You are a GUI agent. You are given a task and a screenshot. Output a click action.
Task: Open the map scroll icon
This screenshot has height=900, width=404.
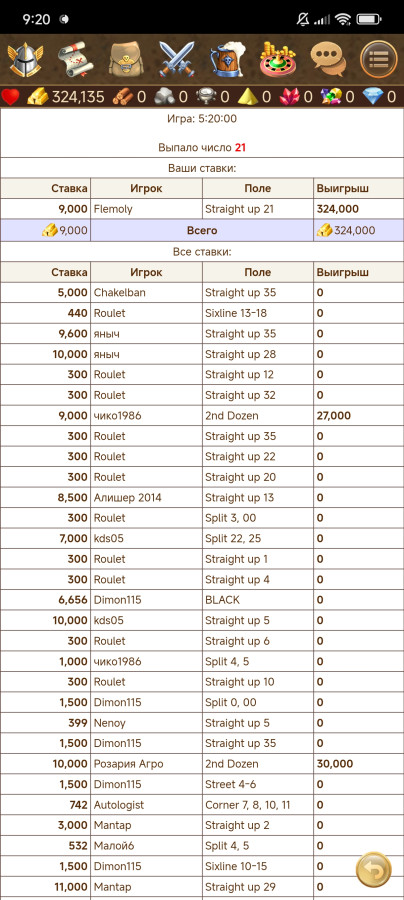(75, 59)
